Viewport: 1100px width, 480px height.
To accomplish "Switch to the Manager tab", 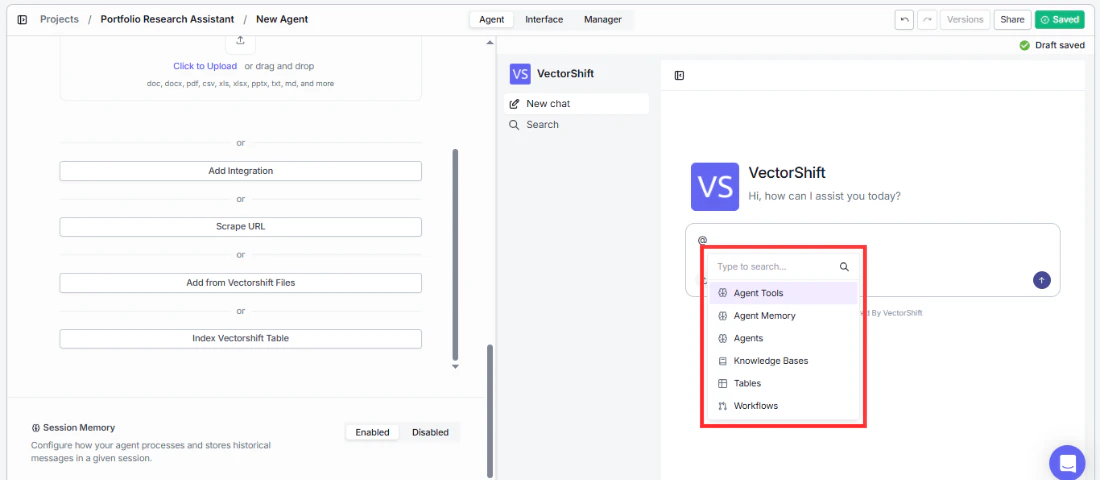I will pos(603,20).
